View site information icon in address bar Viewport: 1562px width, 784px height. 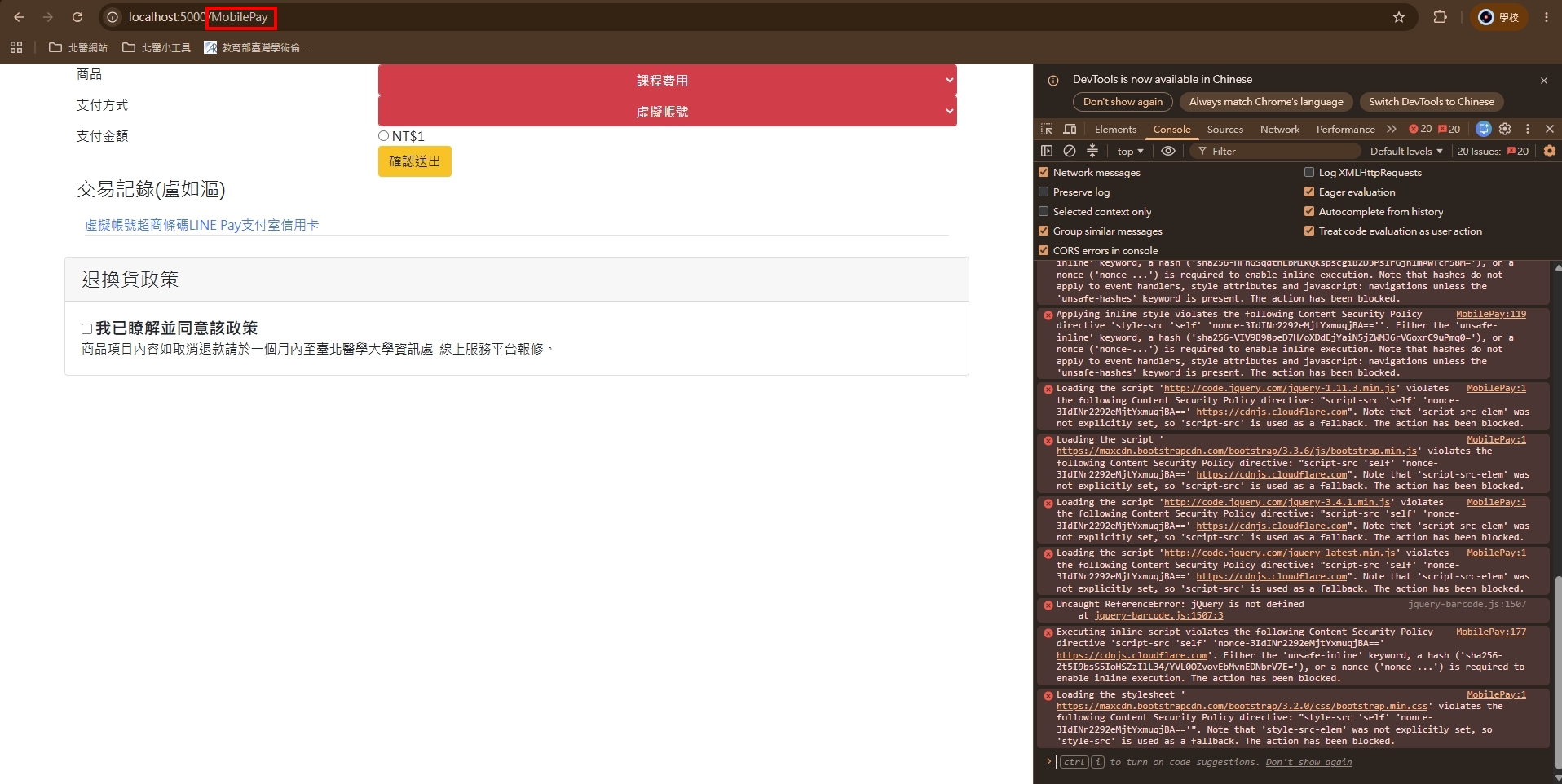pyautogui.click(x=113, y=17)
